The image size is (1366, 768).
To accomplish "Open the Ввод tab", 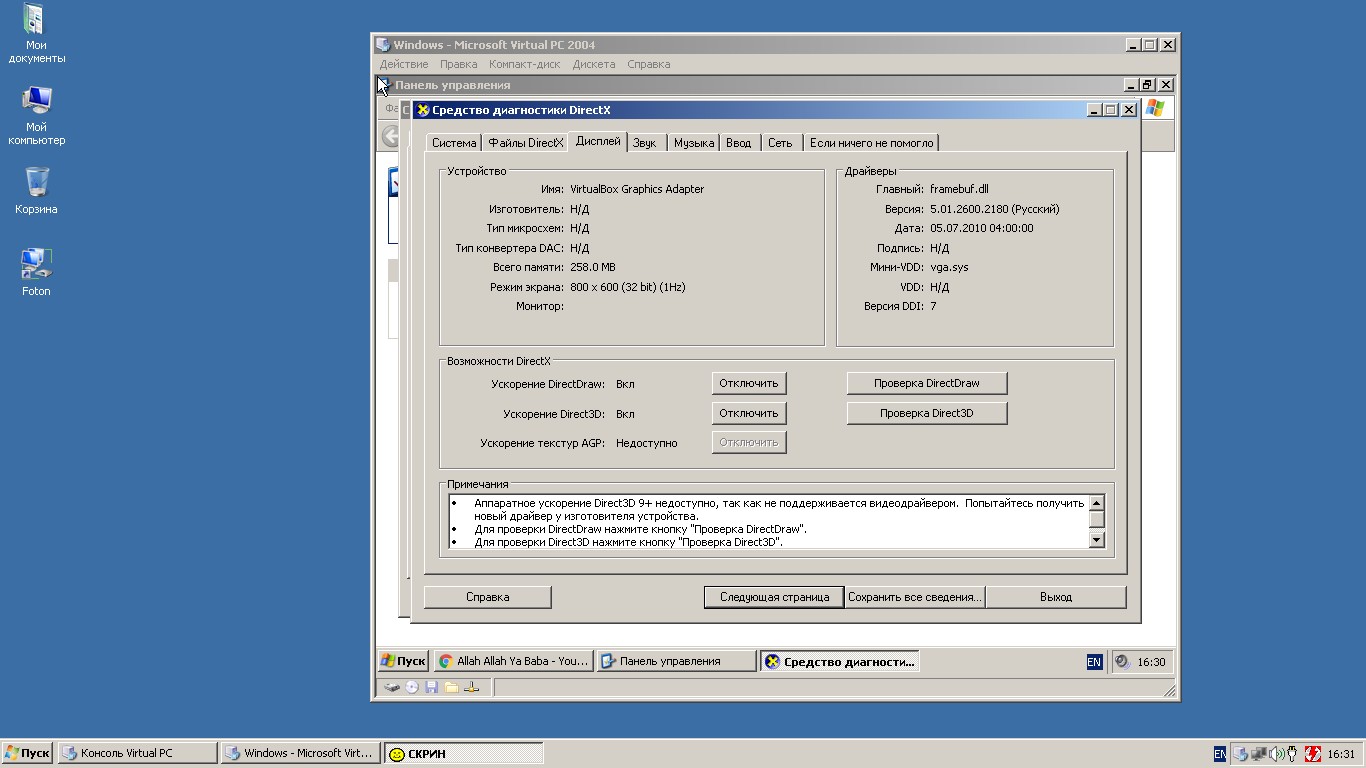I will click(x=739, y=143).
